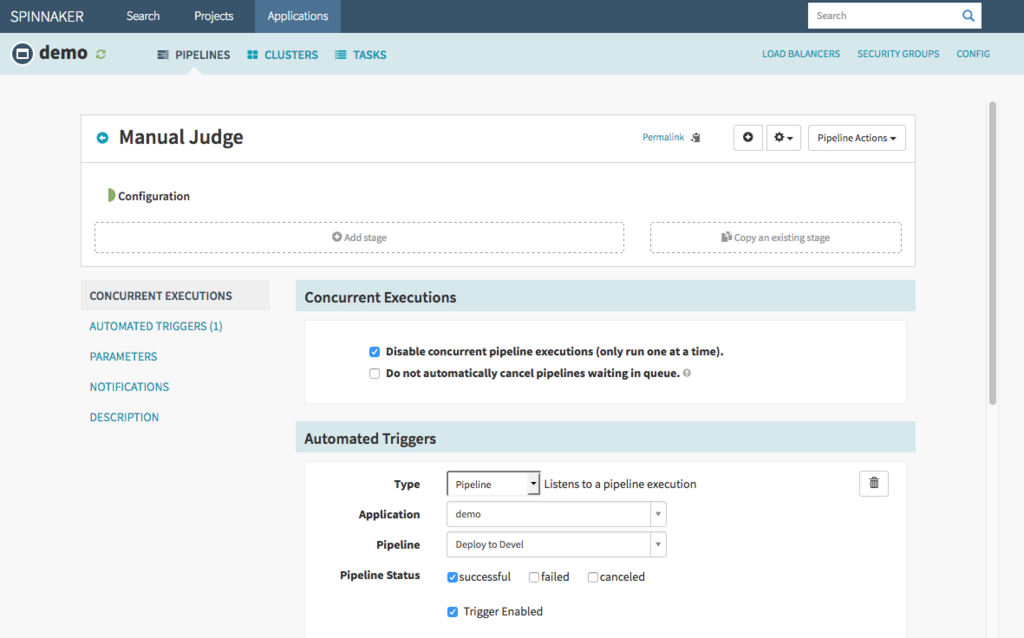Toggle the Trigger Enabled checkbox
This screenshot has width=1024, height=638.
tap(452, 612)
